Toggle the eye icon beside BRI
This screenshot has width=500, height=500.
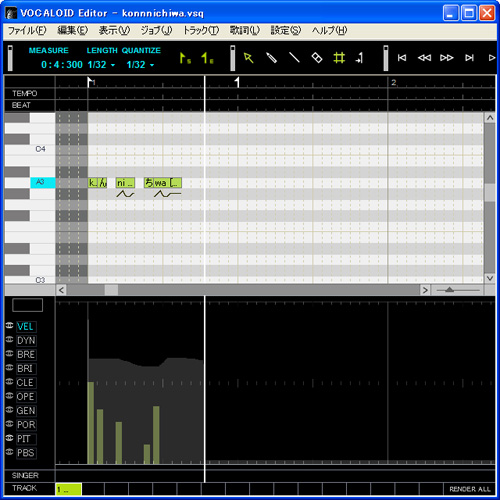(10, 367)
